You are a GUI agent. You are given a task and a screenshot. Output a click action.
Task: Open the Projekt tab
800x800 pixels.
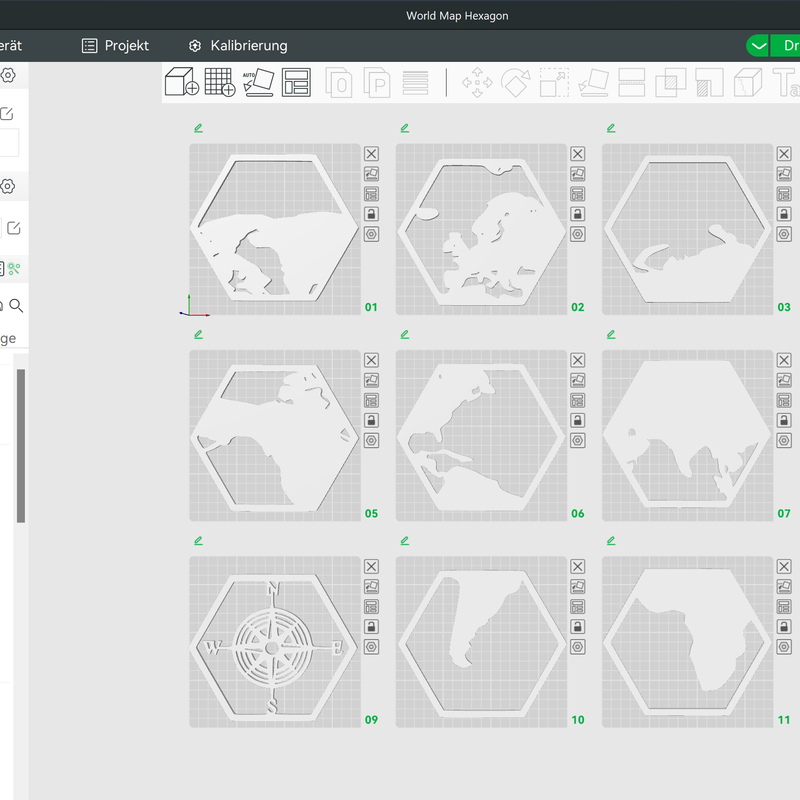click(x=115, y=46)
